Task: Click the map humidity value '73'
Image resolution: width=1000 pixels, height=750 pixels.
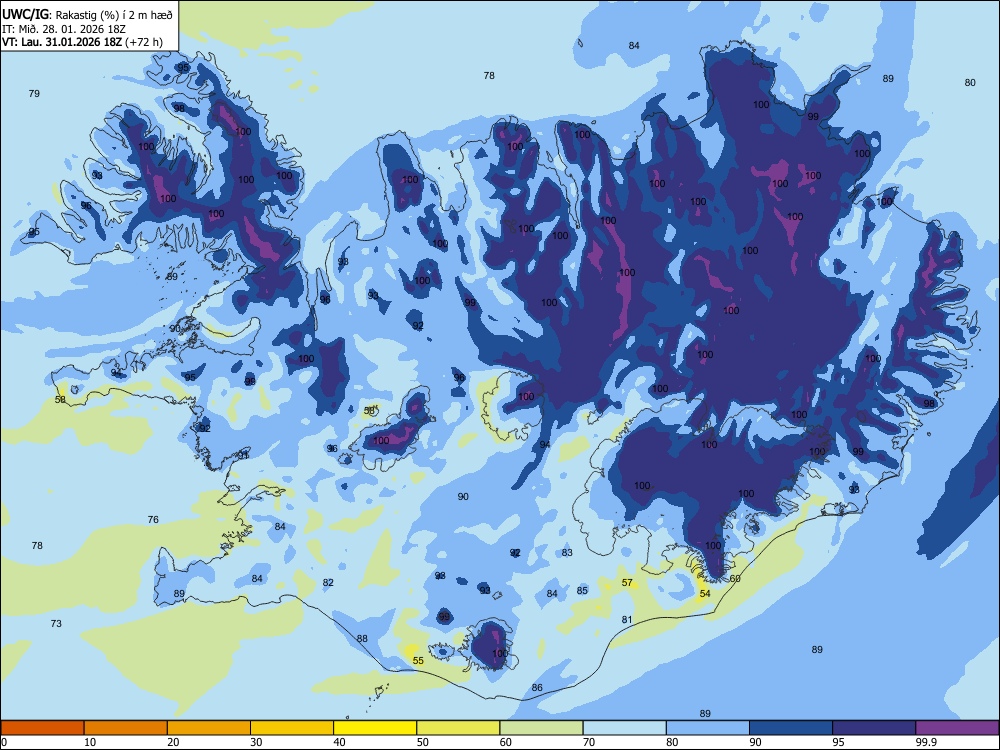Action: click(x=56, y=623)
